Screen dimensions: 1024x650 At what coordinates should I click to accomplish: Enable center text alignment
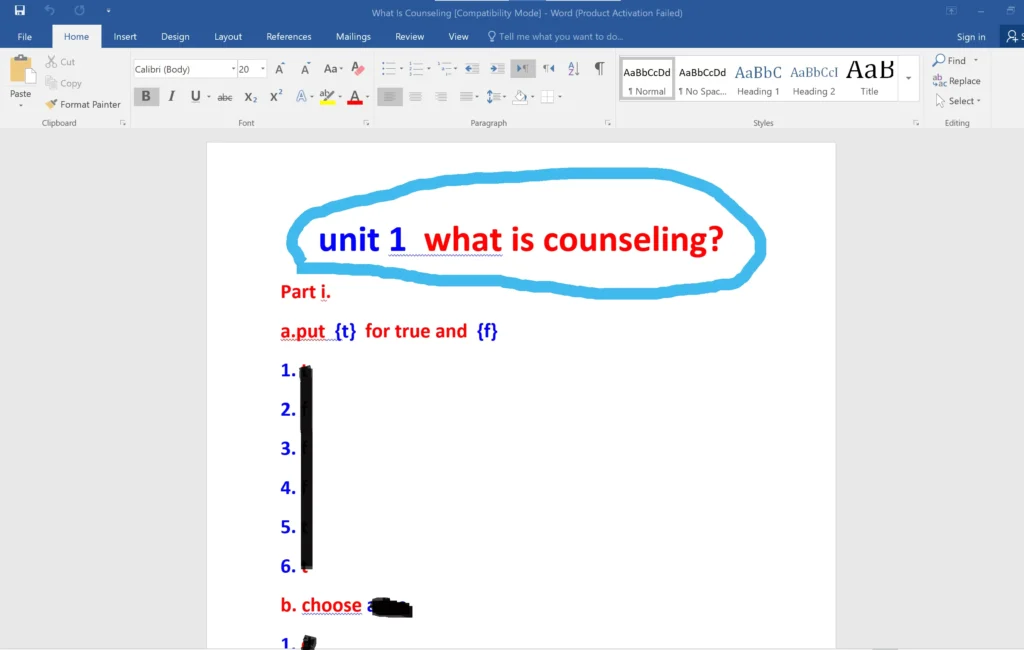pos(415,96)
